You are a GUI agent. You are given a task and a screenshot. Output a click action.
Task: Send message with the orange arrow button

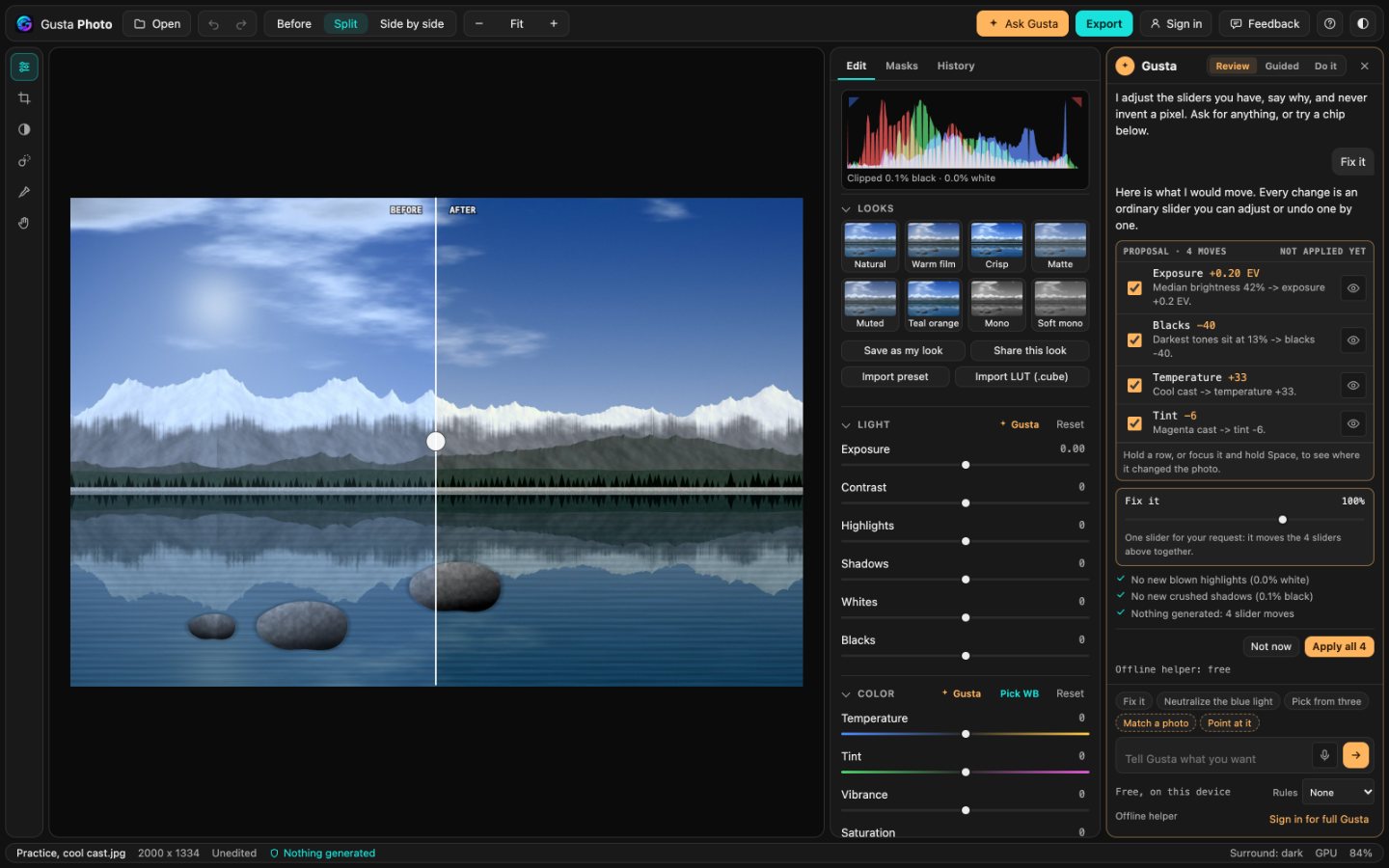(1356, 755)
